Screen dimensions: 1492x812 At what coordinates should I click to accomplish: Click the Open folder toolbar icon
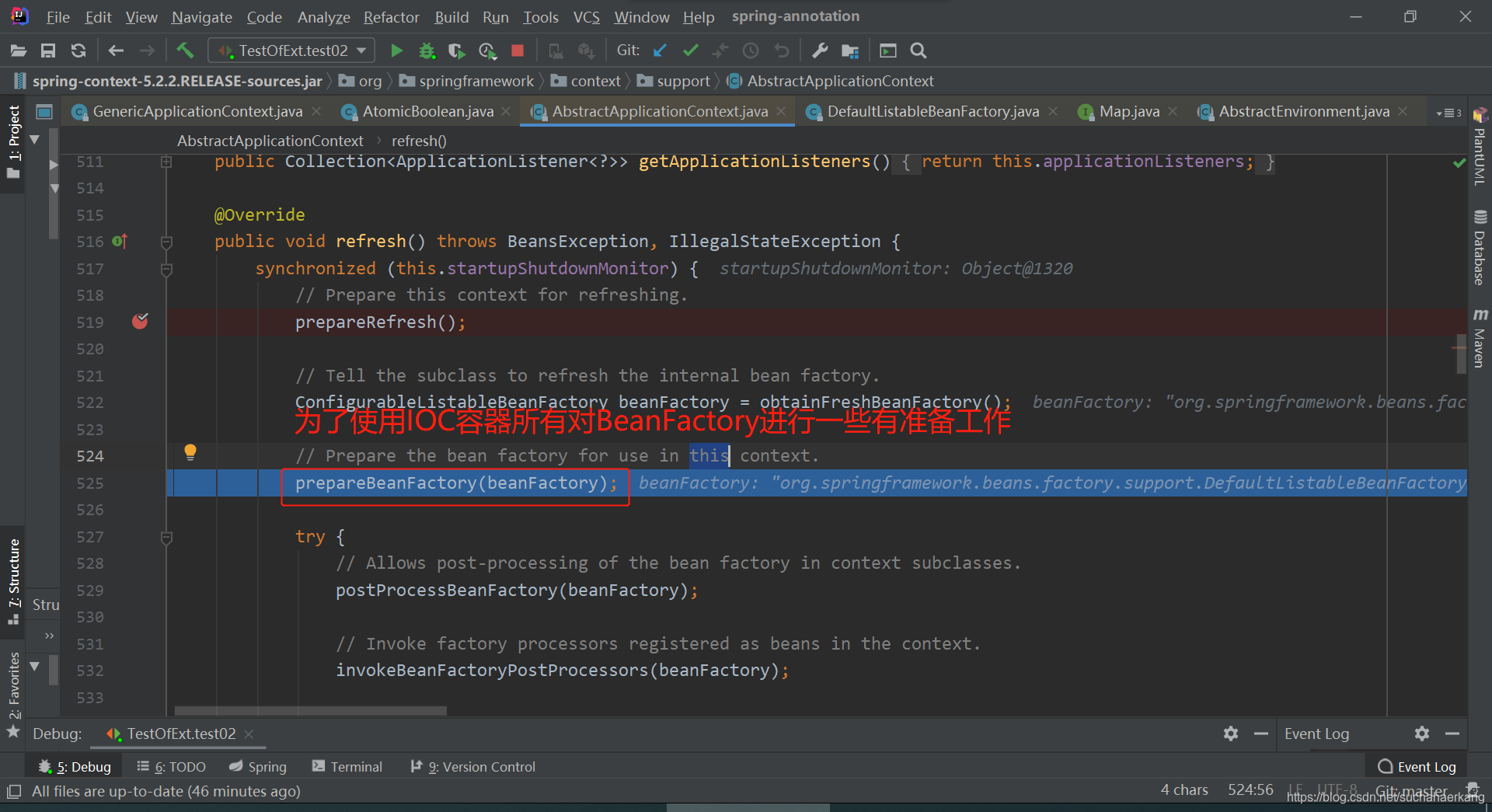19,51
